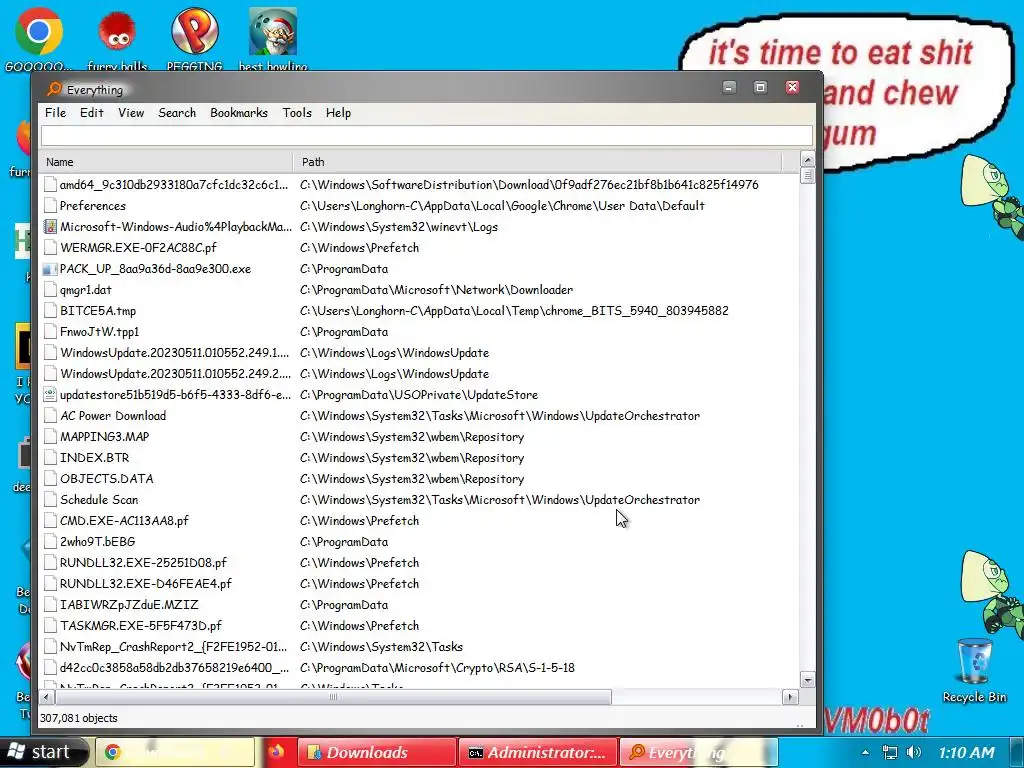The image size is (1024, 768).
Task: Click the volume speaker tray icon
Action: (x=914, y=752)
